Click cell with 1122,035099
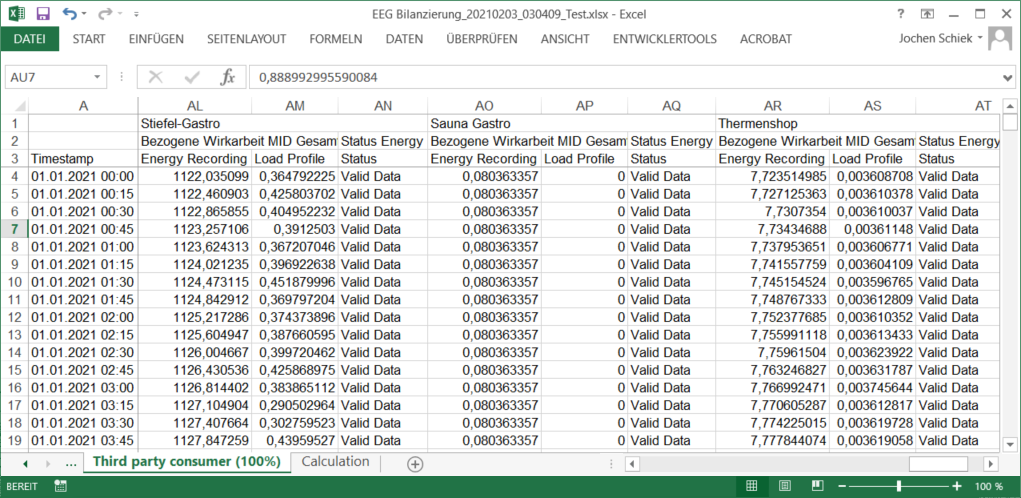Viewport: 1021px width, 498px height. (x=195, y=176)
